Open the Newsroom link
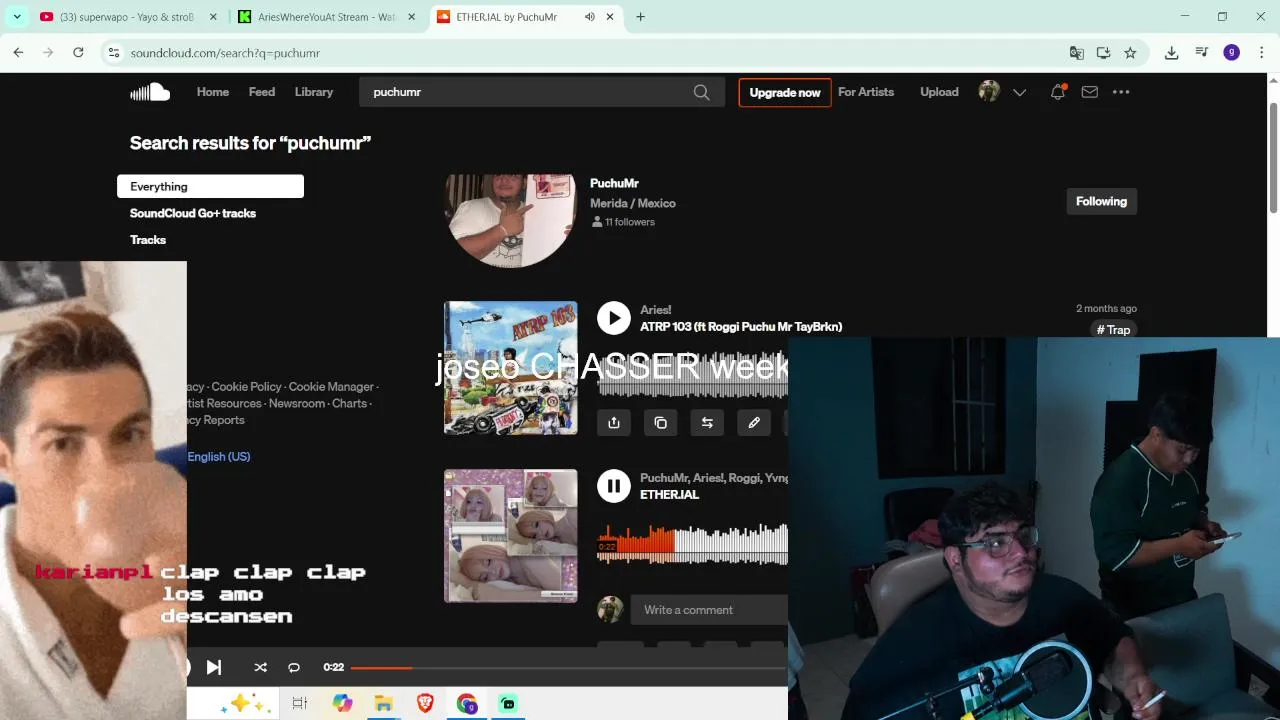This screenshot has width=1280, height=720. [297, 404]
